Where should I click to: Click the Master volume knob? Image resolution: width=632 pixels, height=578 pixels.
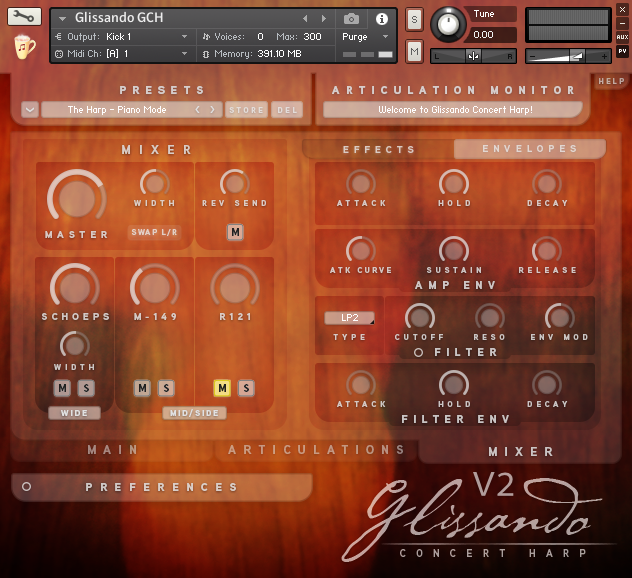pyautogui.click(x=77, y=198)
